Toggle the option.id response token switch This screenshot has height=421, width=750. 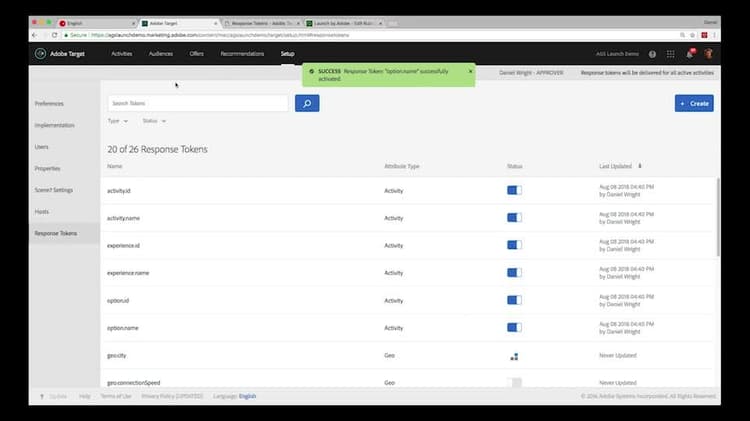[514, 300]
